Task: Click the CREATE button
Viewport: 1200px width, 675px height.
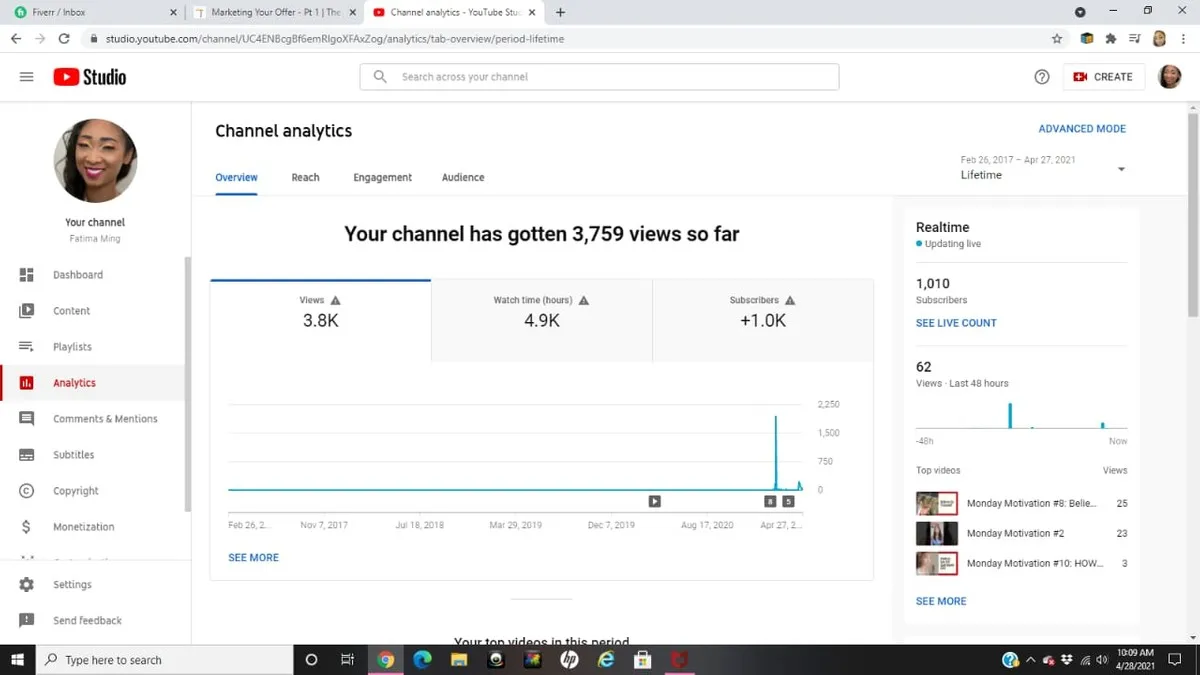Action: [1103, 77]
